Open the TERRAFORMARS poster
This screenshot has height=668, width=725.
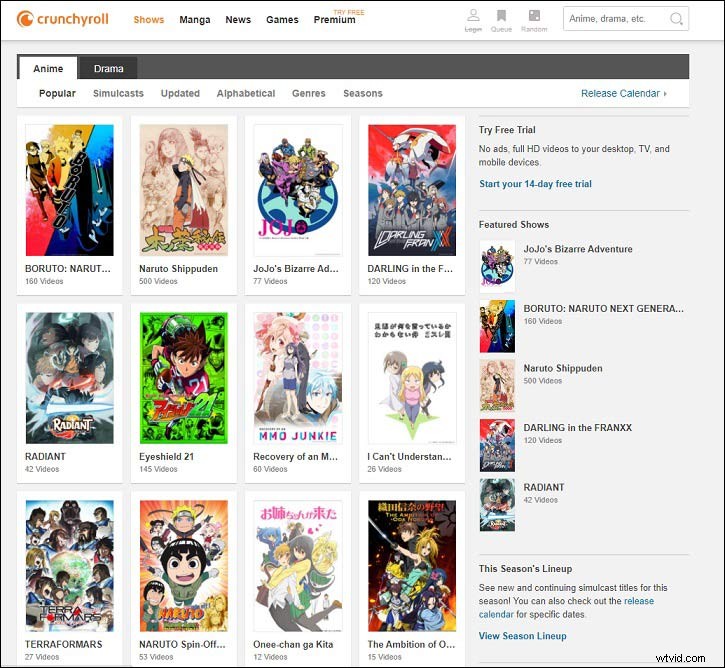tap(69, 566)
